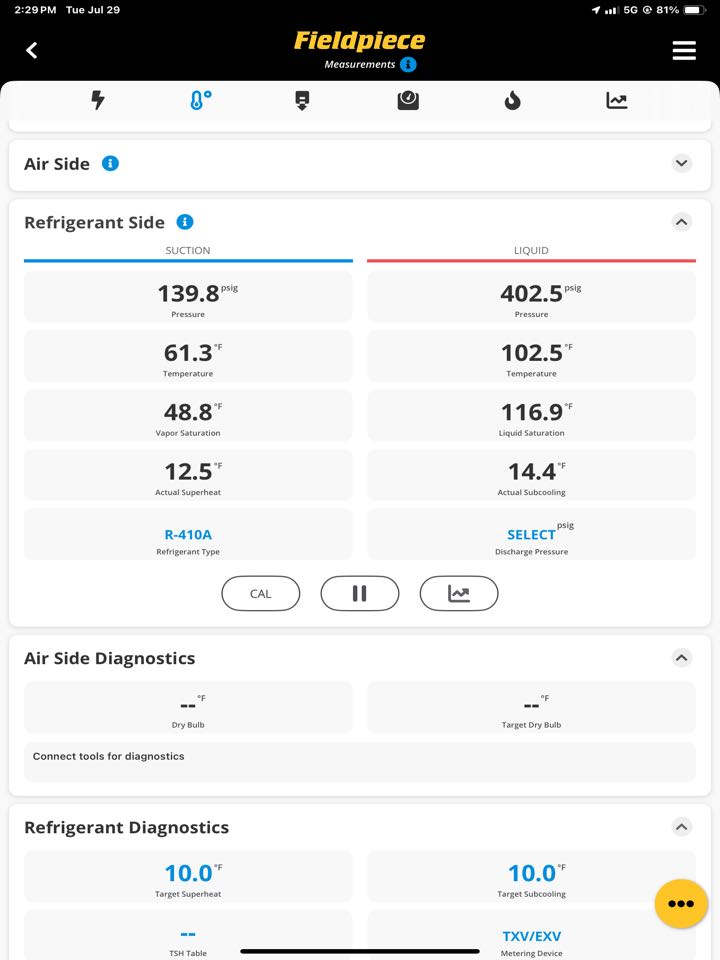The image size is (720, 960).
Task: Open the hamburger menu
Action: click(684, 50)
